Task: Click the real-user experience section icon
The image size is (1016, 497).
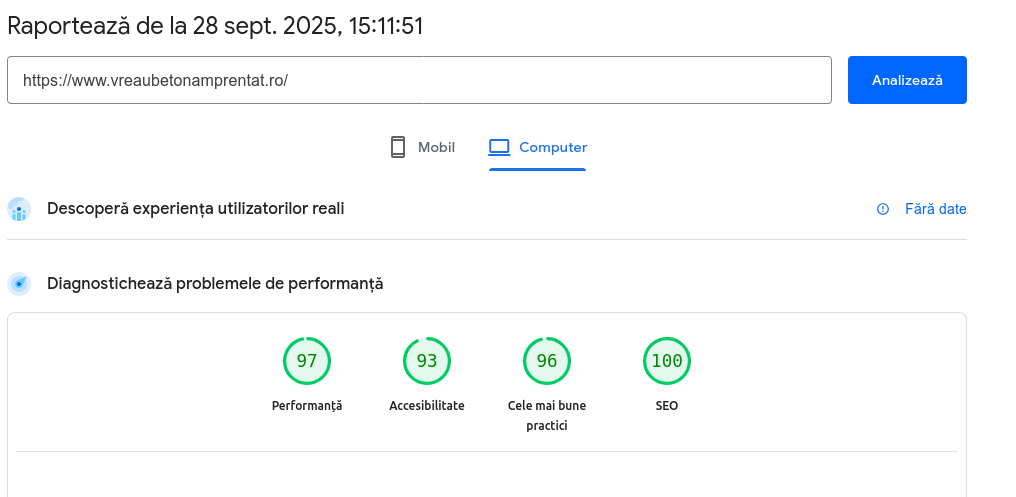Action: pos(19,209)
